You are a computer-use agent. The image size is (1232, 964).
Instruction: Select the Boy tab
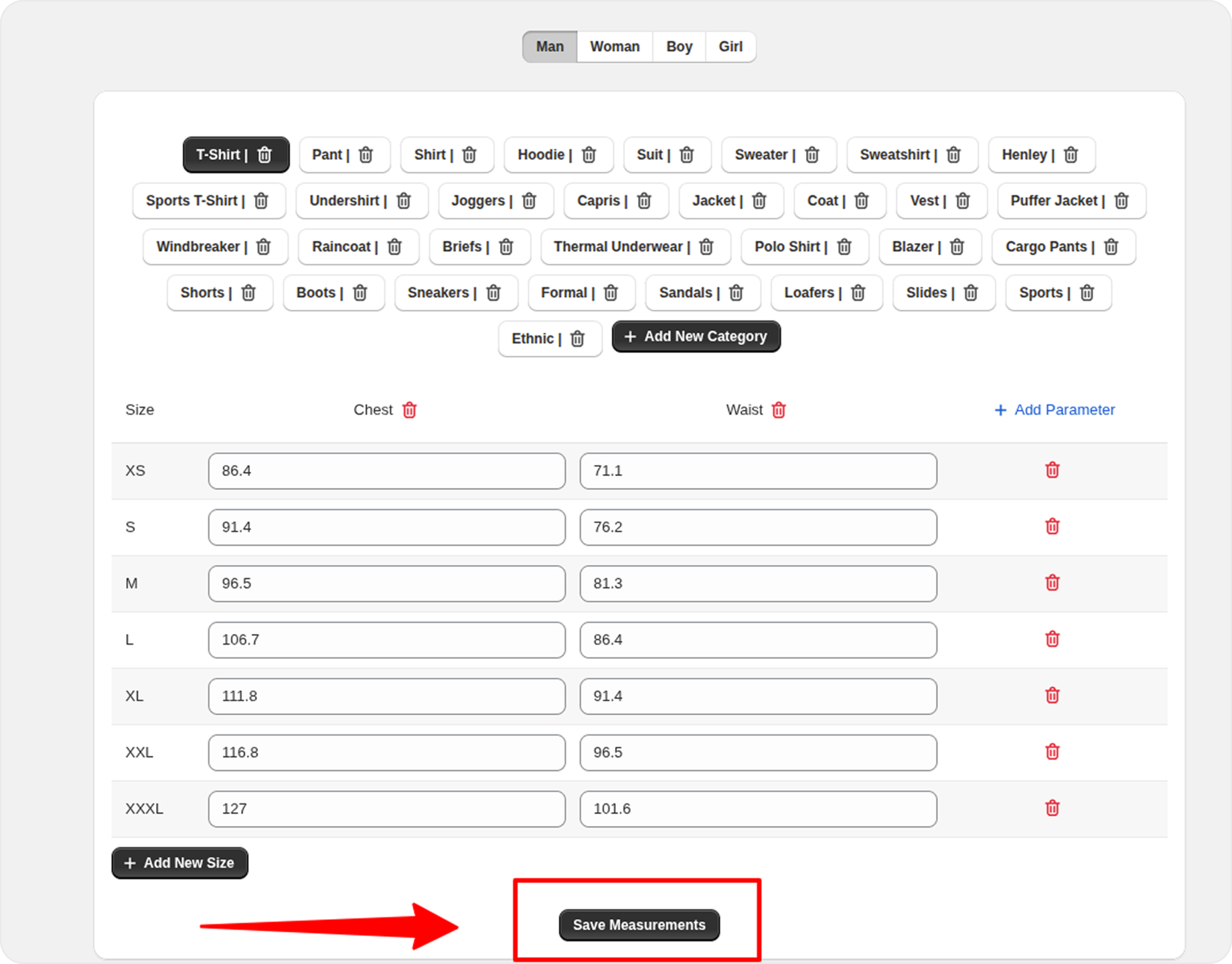pos(679,47)
